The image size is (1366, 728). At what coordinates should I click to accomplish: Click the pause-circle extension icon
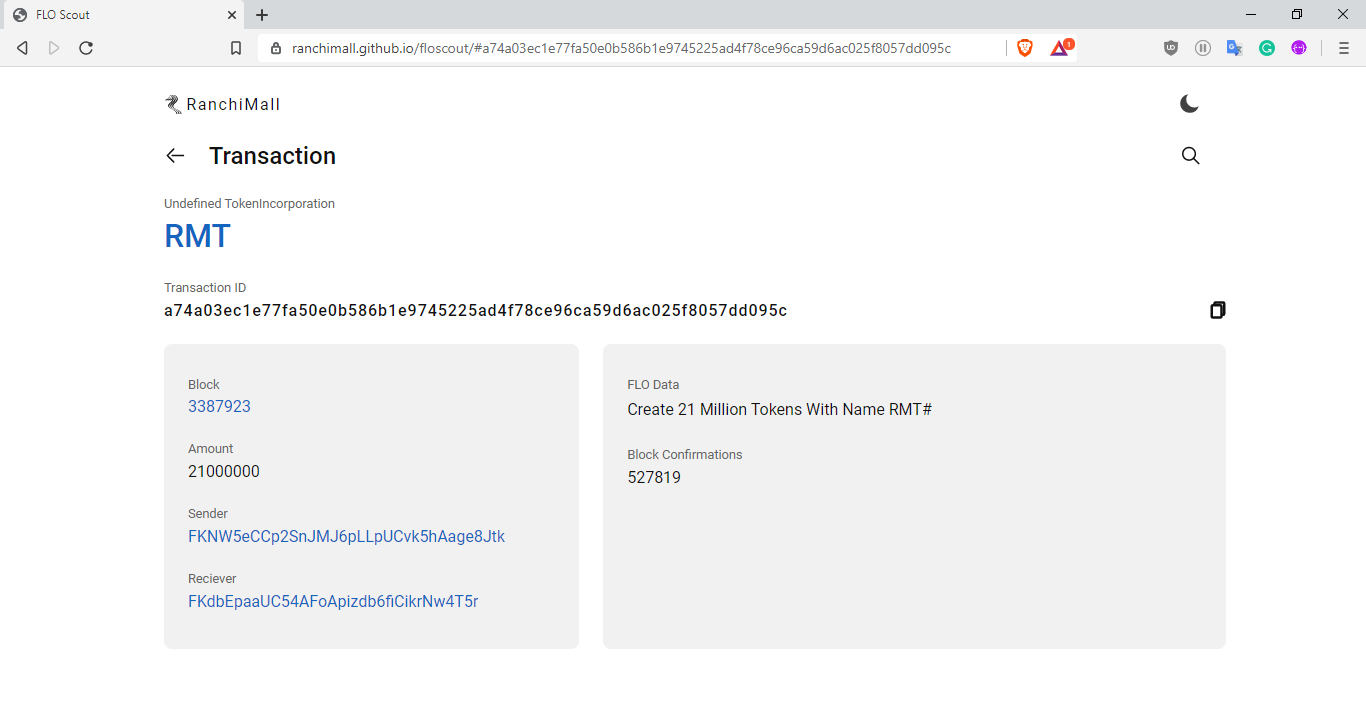[1203, 48]
